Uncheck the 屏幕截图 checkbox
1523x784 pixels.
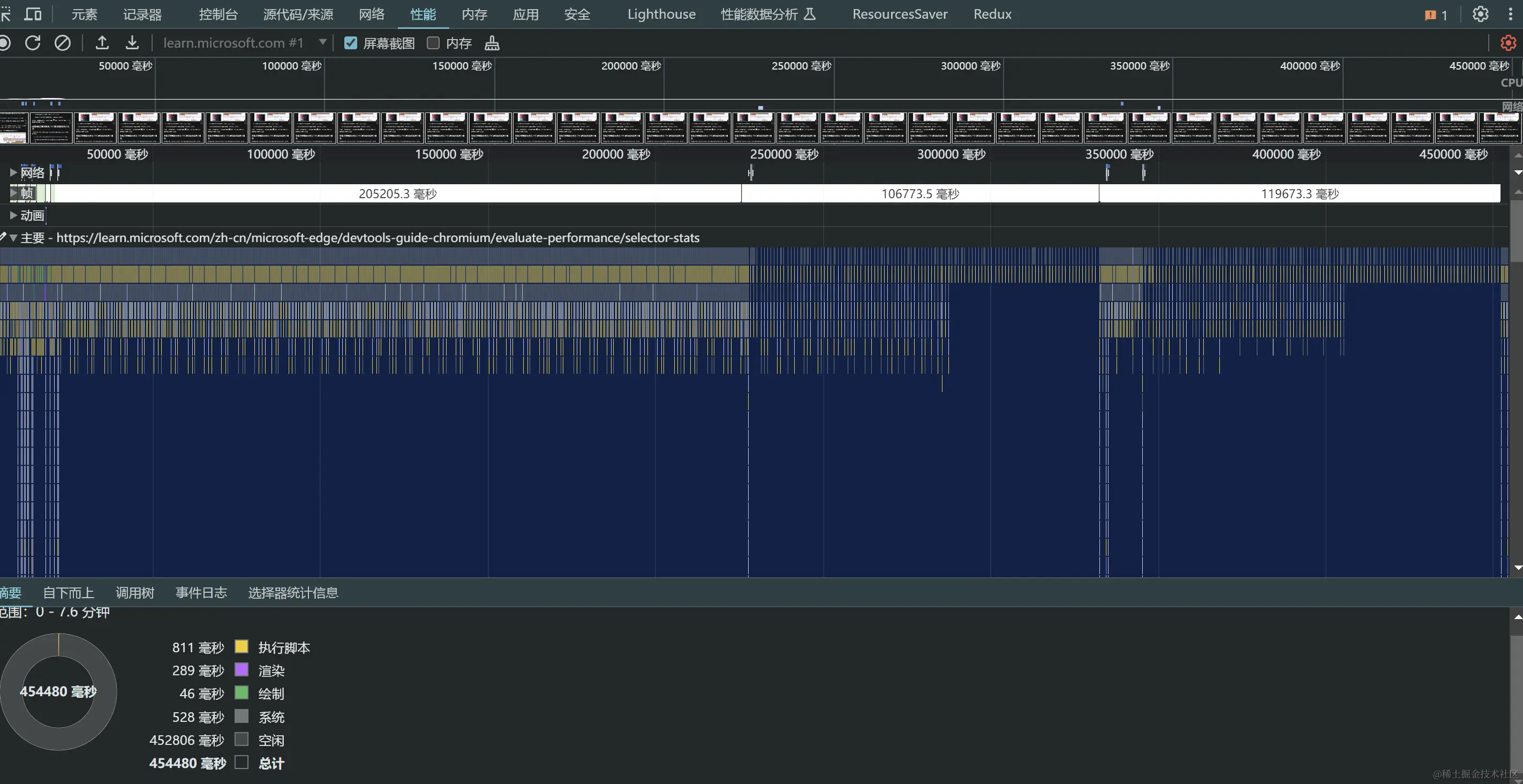pos(351,43)
